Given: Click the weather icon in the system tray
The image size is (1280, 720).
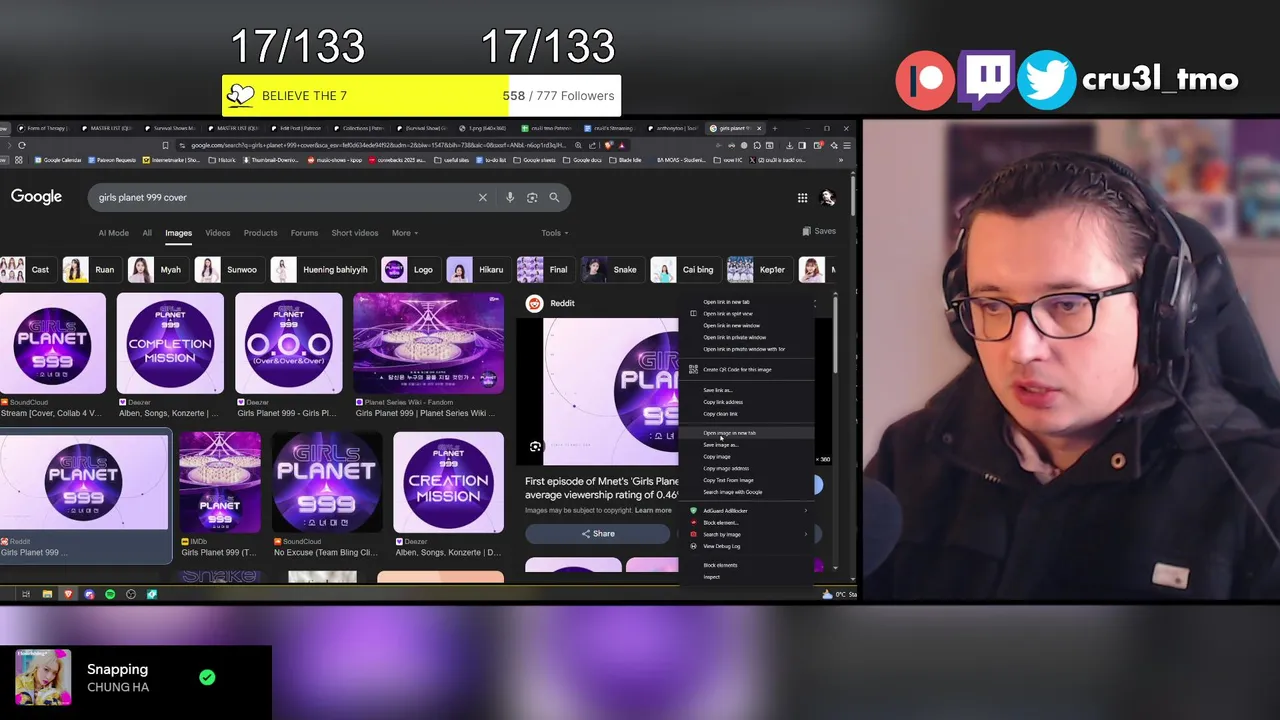Looking at the screenshot, I should tap(827, 594).
